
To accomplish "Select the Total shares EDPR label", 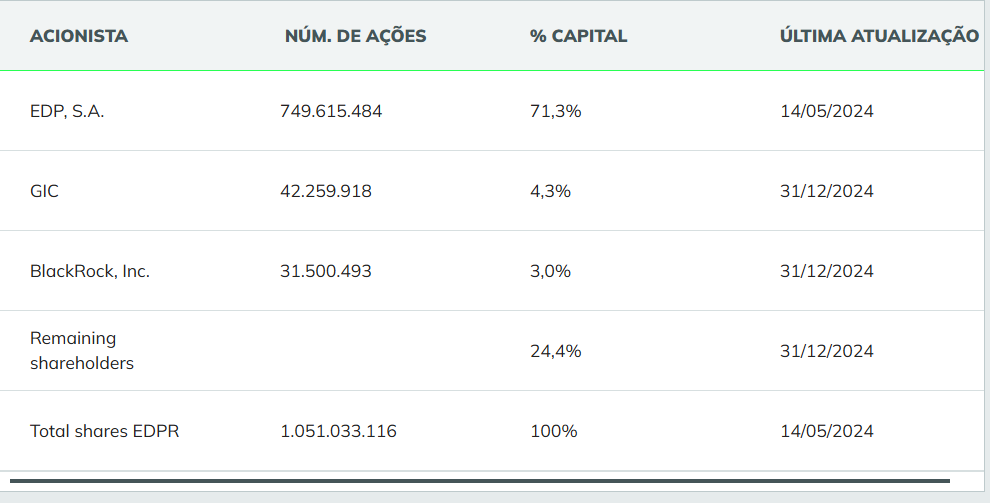I will [x=105, y=431].
